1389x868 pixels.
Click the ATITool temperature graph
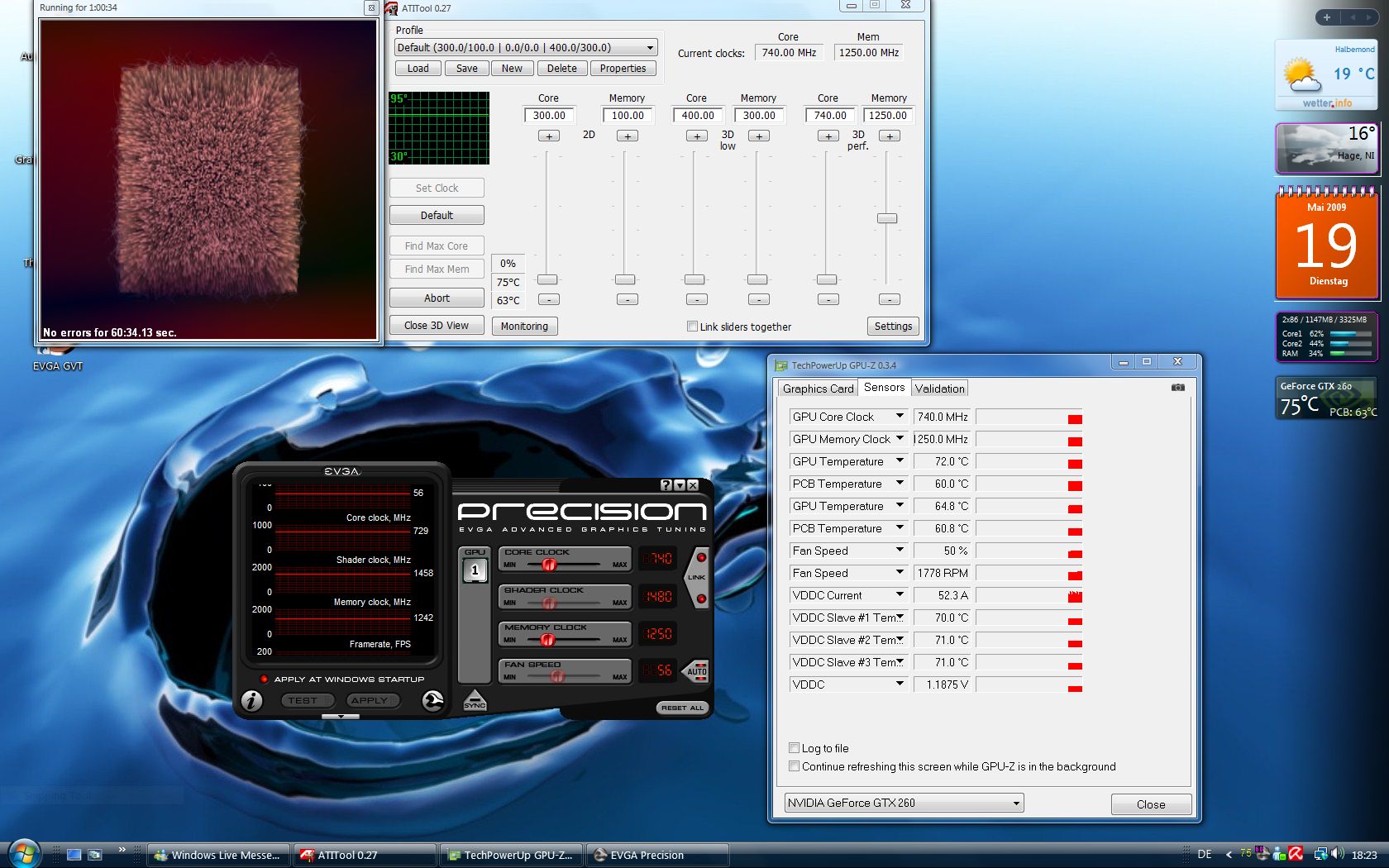pyautogui.click(x=439, y=128)
